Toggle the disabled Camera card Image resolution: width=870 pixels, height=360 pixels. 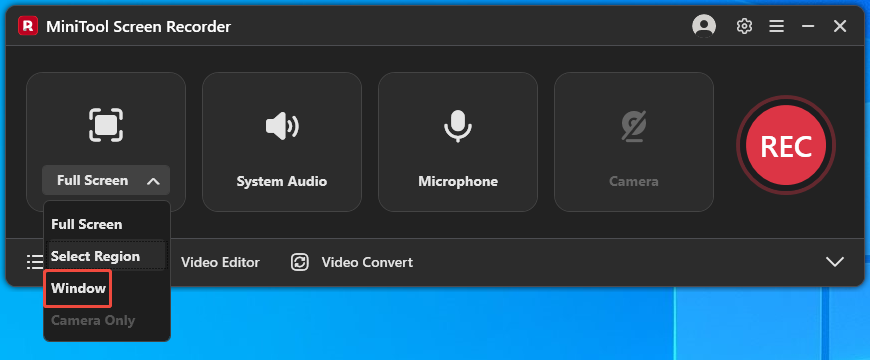[x=634, y=142]
